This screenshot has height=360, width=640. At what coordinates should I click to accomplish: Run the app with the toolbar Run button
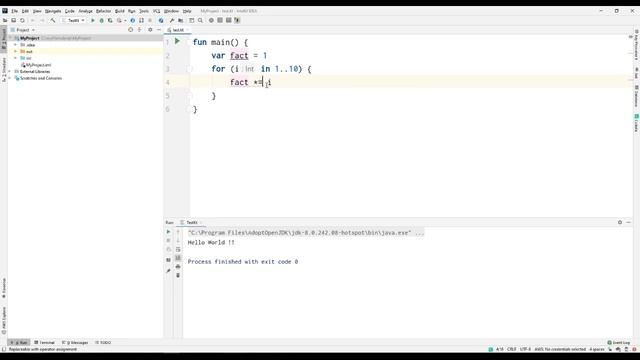(x=93, y=20)
